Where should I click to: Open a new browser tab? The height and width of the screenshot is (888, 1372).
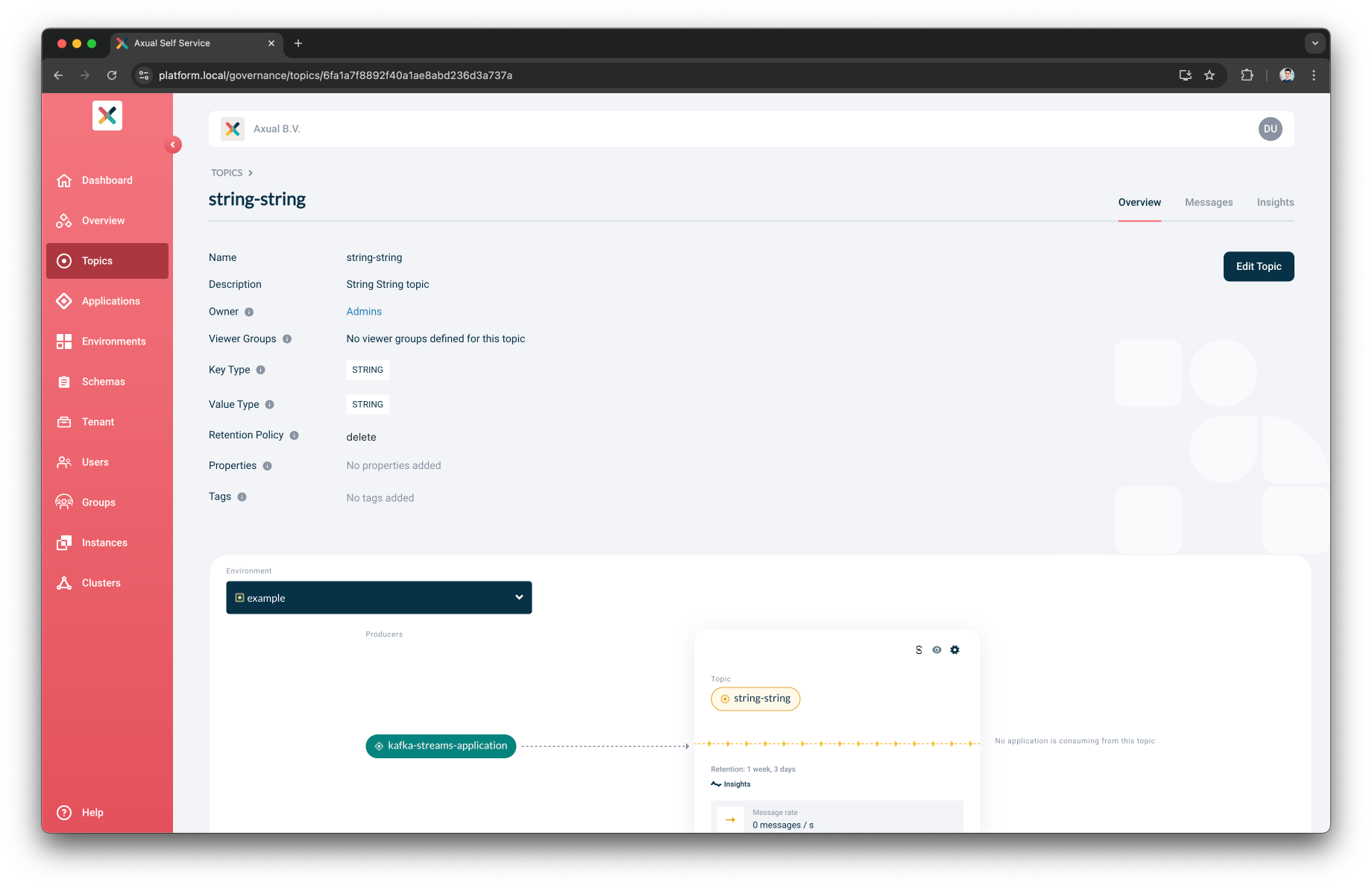[298, 43]
